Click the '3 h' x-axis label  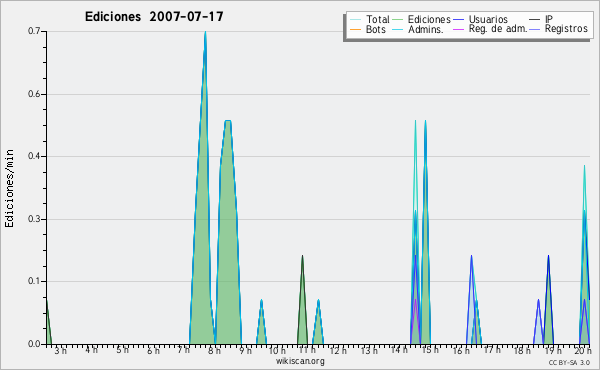pyautogui.click(x=60, y=351)
